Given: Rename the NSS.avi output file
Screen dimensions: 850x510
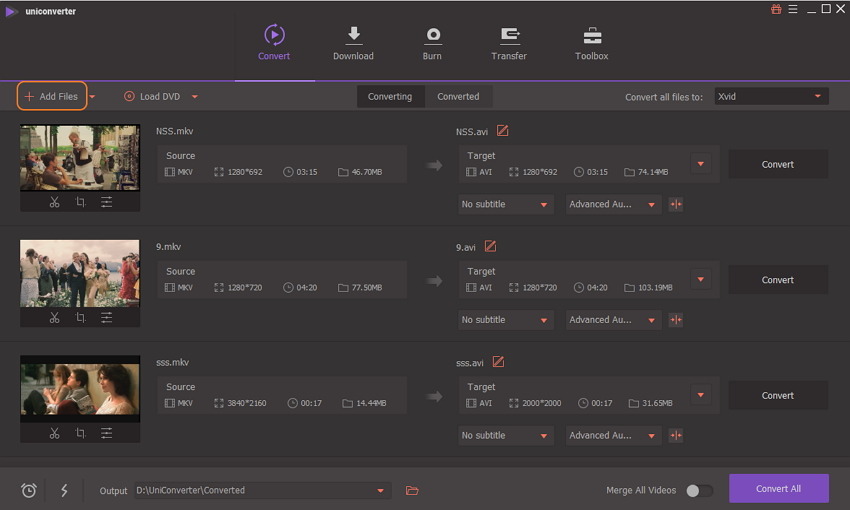Looking at the screenshot, I should tap(503, 131).
